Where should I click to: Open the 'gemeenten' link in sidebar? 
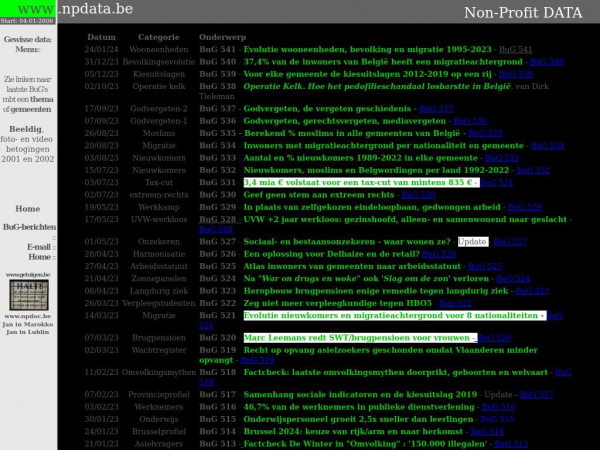[31, 109]
